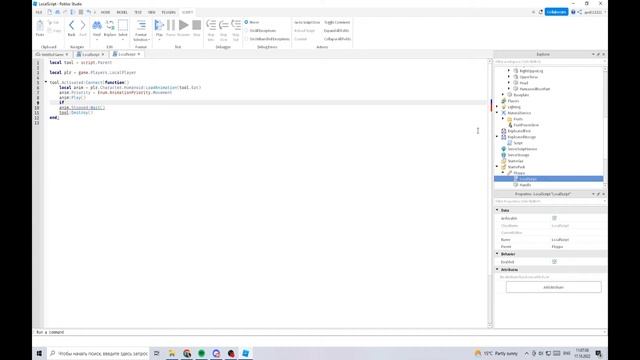The height and width of the screenshot is (360, 640).
Task: Open File Explorer from the taskbar
Action: click(x=172, y=353)
